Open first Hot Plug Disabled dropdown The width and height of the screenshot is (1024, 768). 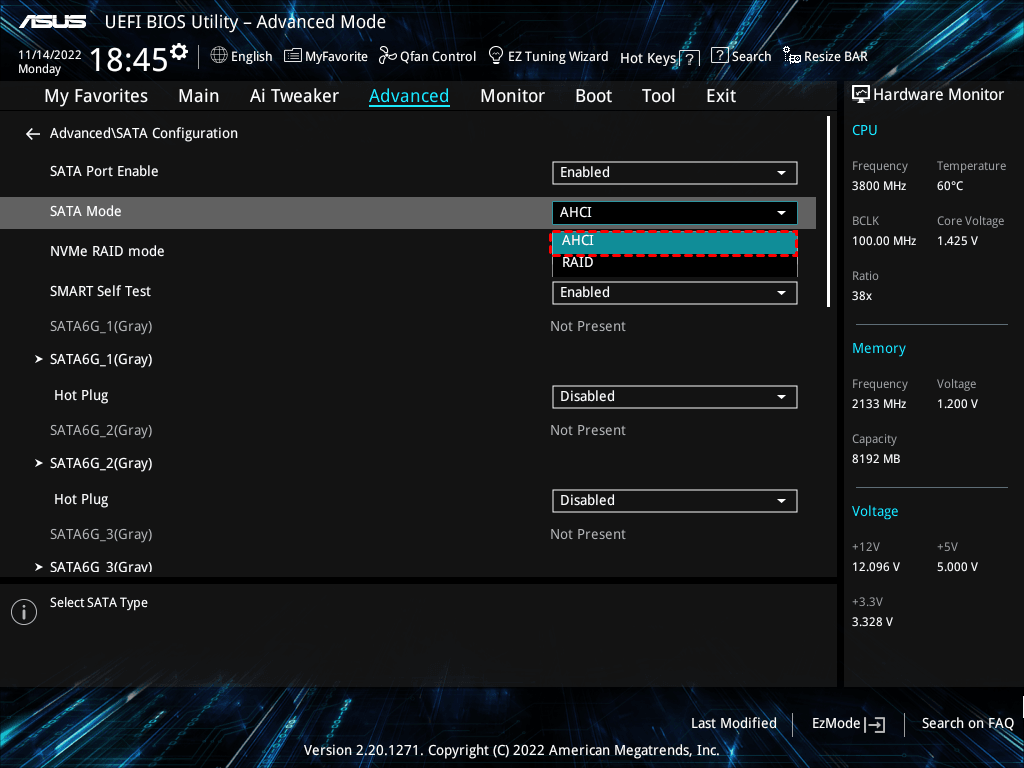point(674,396)
